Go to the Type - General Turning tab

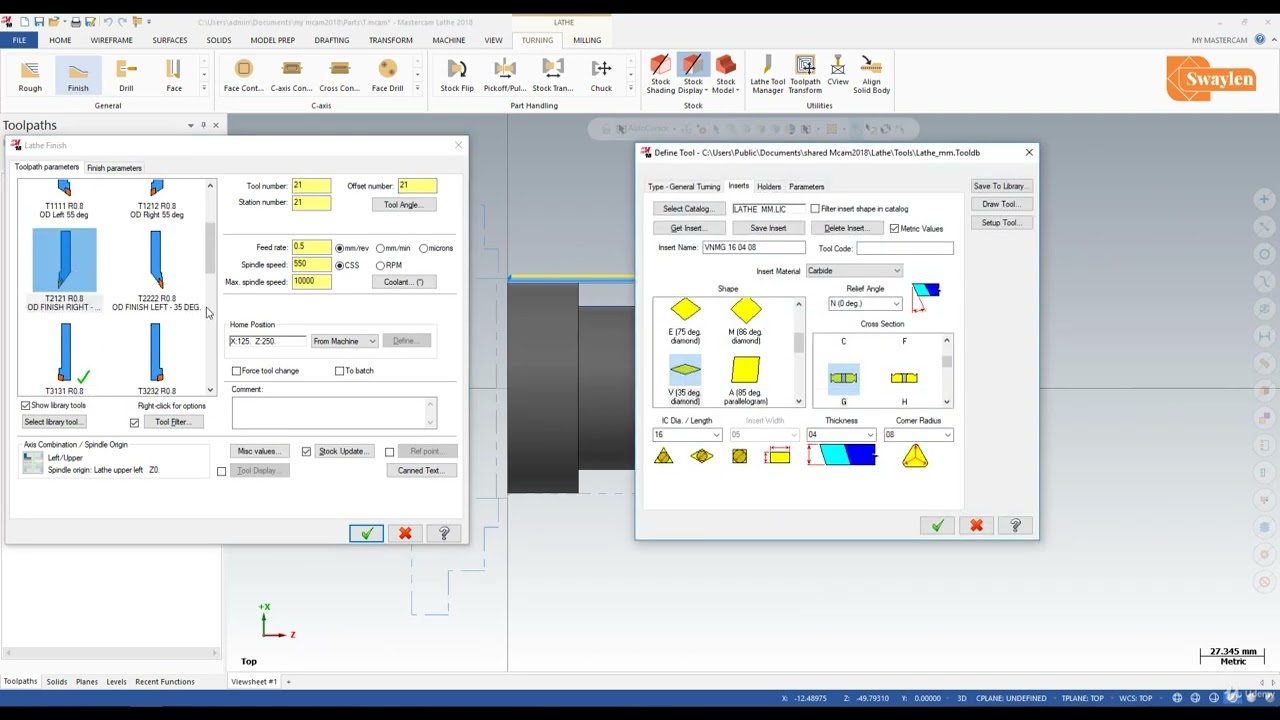683,187
